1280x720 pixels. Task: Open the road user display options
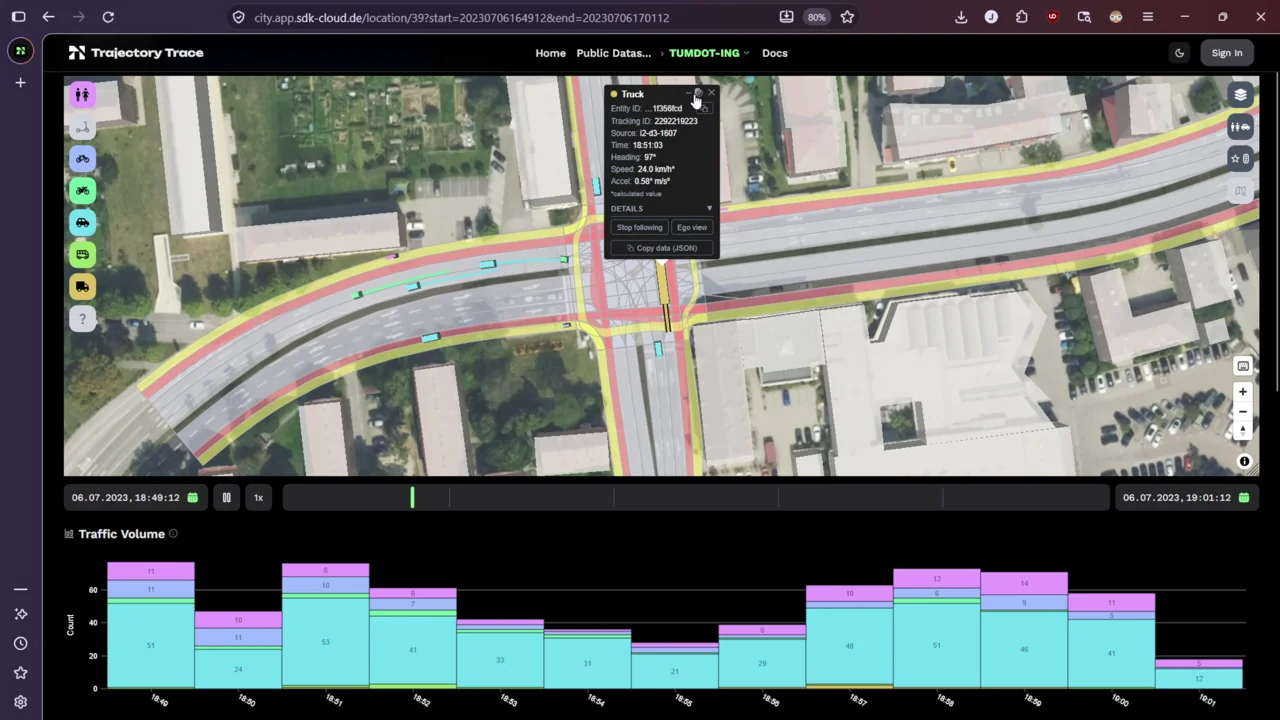point(1241,127)
